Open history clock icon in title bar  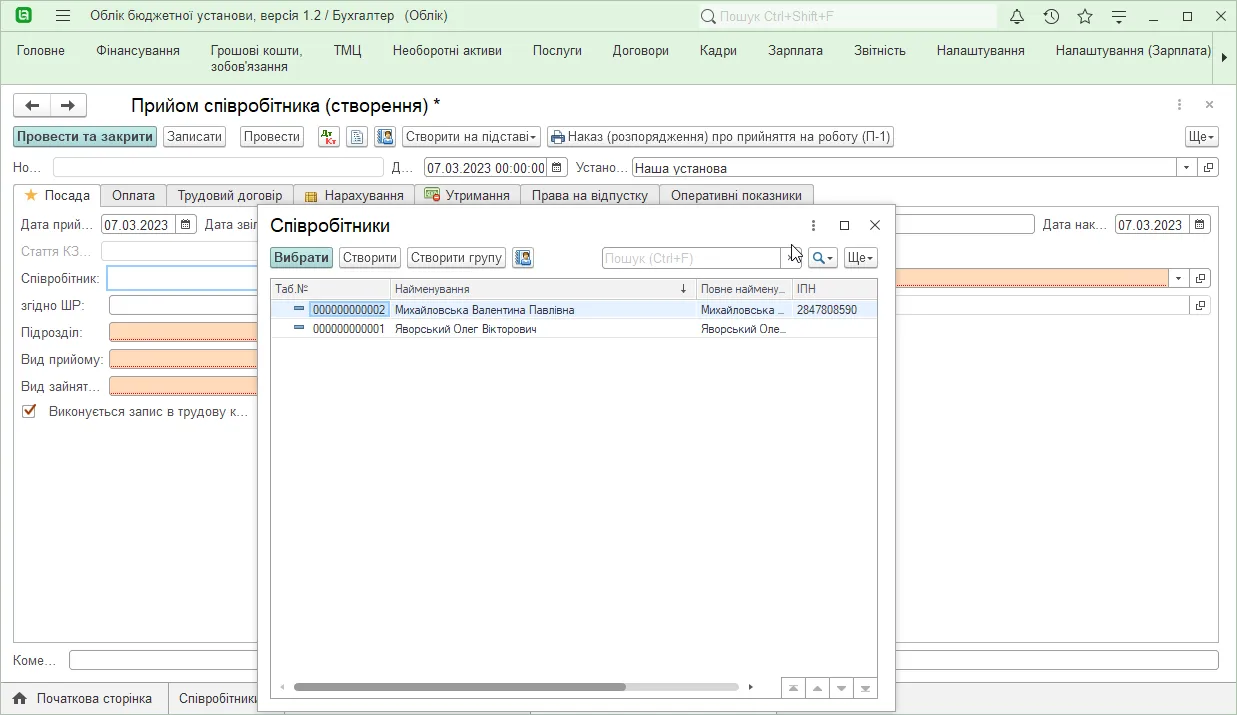pos(1051,16)
